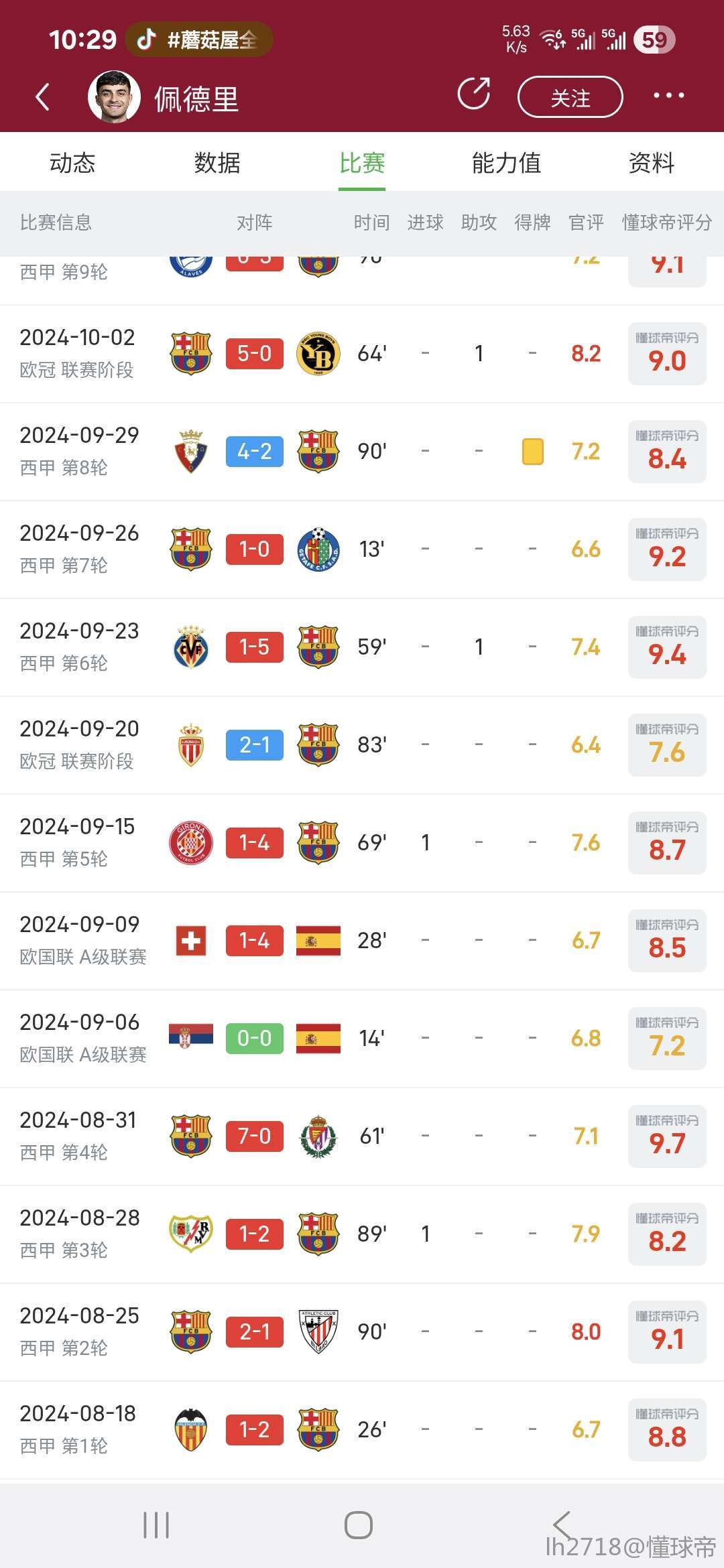Image resolution: width=724 pixels, height=1568 pixels.
Task: Open the 7-0 match score
Action: coord(255,1136)
